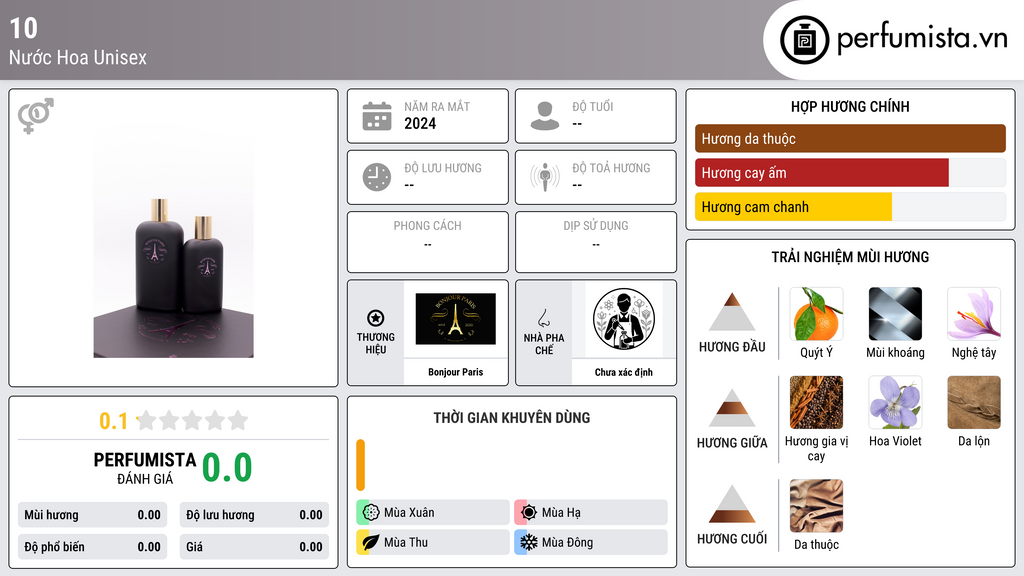This screenshot has width=1024, height=576.
Task: Click the green 0.0 Perfumista score
Action: tap(227, 468)
